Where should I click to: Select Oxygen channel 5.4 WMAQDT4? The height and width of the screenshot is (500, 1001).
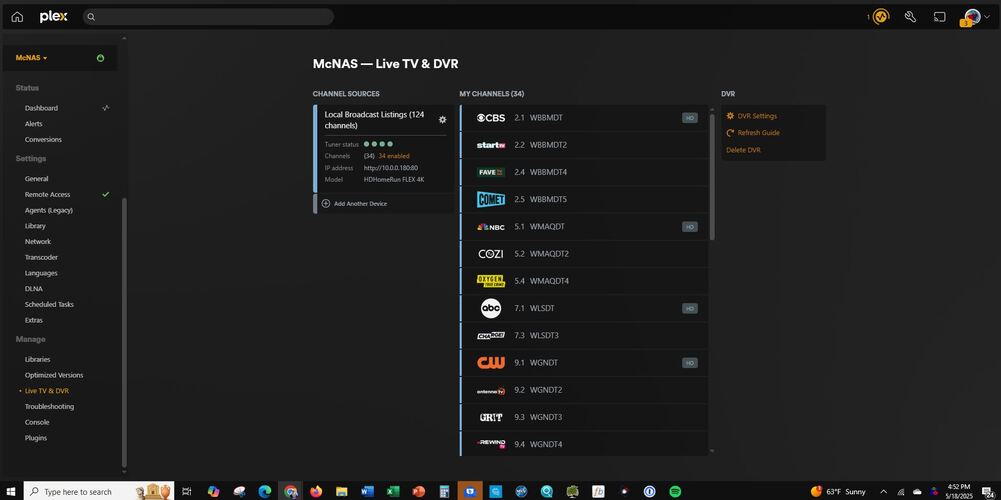(x=583, y=281)
